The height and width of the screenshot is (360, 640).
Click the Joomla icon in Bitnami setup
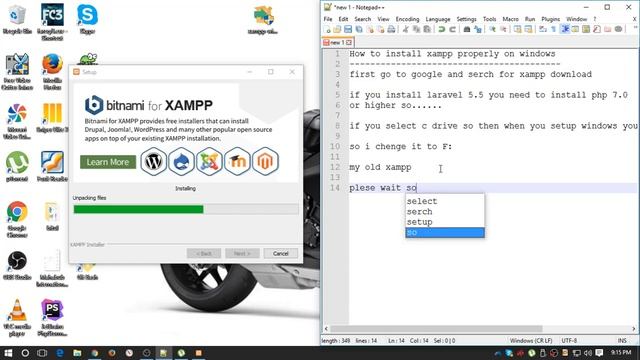[209, 162]
